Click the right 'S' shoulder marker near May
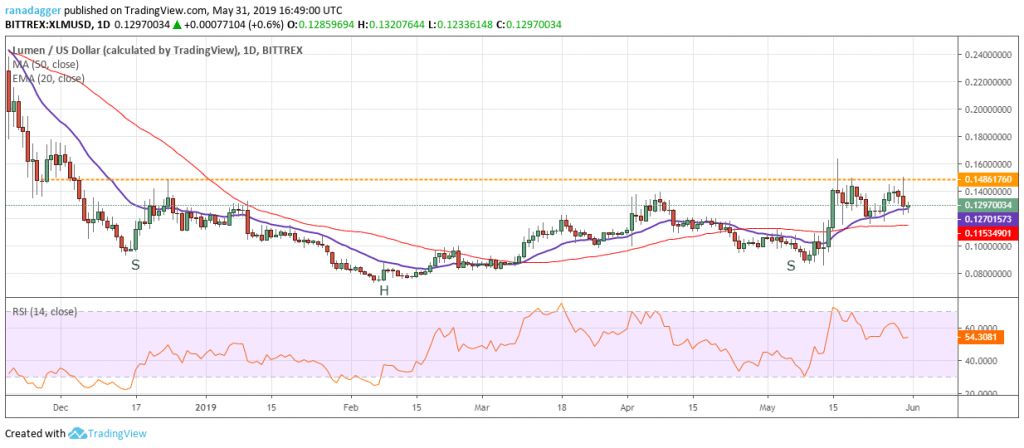 point(790,264)
